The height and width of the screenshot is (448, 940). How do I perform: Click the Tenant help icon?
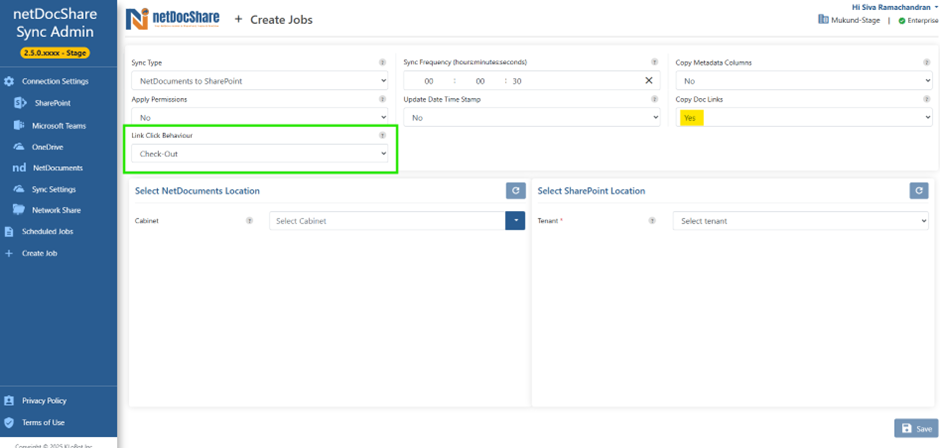coord(652,221)
